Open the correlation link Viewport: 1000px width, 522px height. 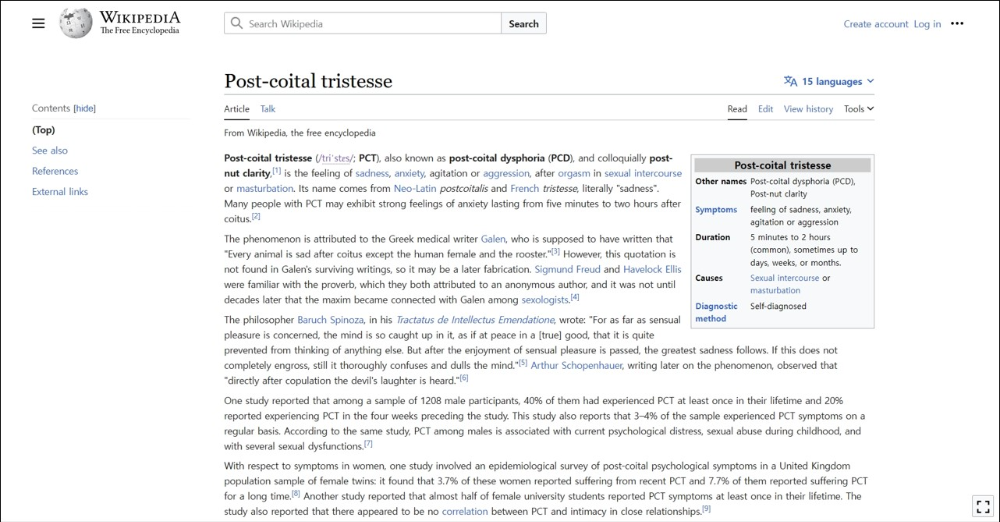[465, 512]
